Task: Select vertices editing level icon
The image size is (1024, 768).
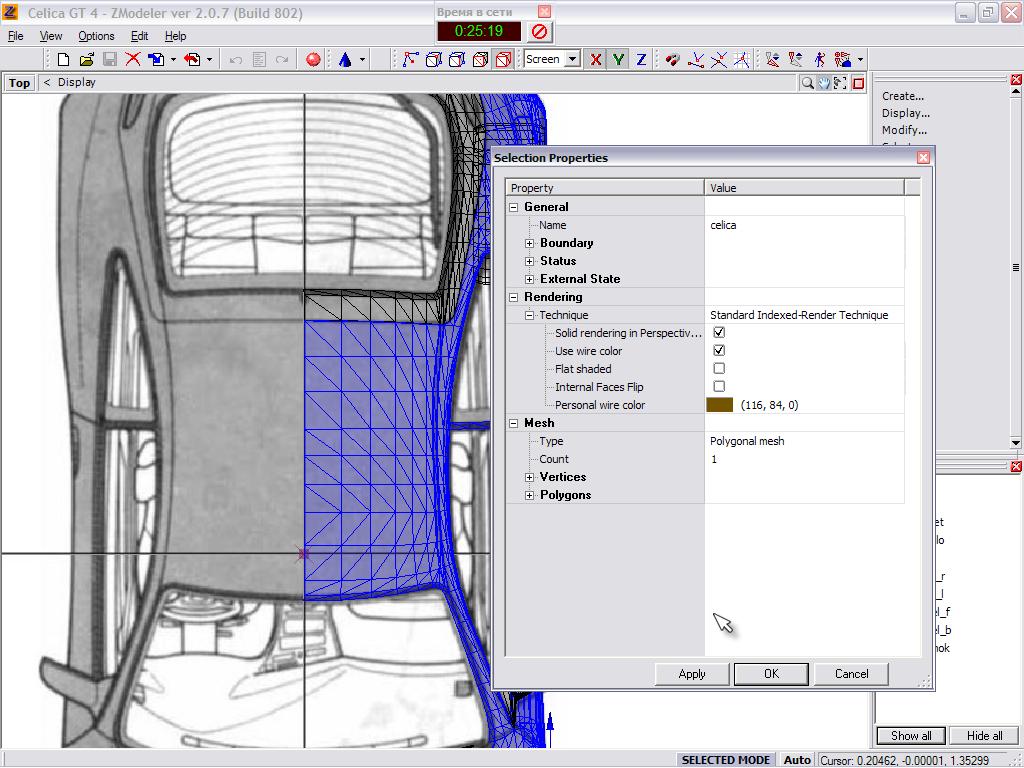Action: click(x=410, y=60)
